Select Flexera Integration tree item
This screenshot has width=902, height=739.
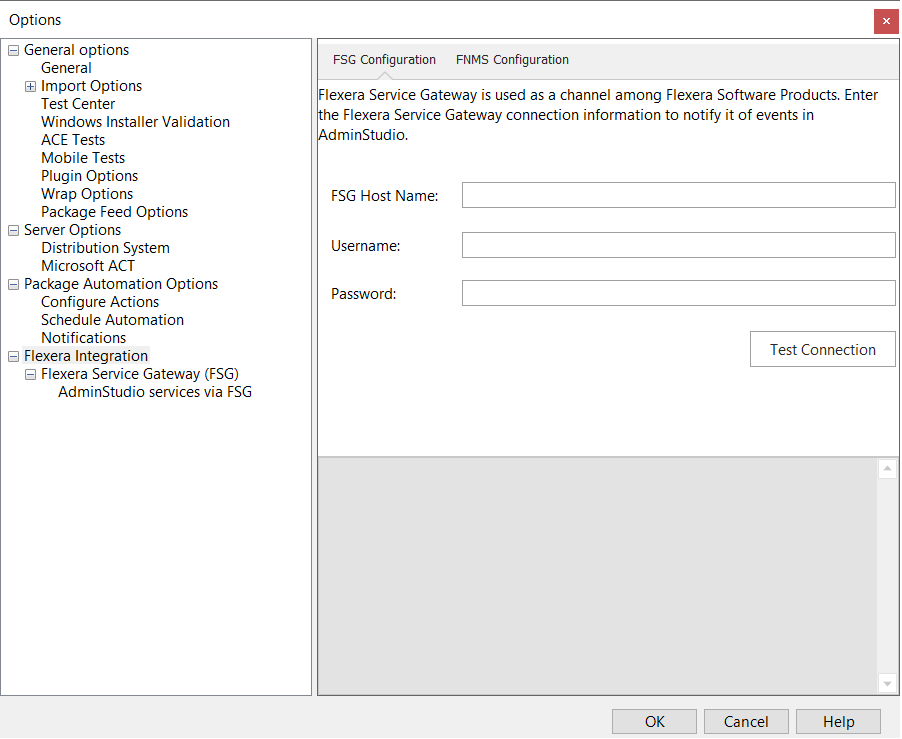coord(86,356)
